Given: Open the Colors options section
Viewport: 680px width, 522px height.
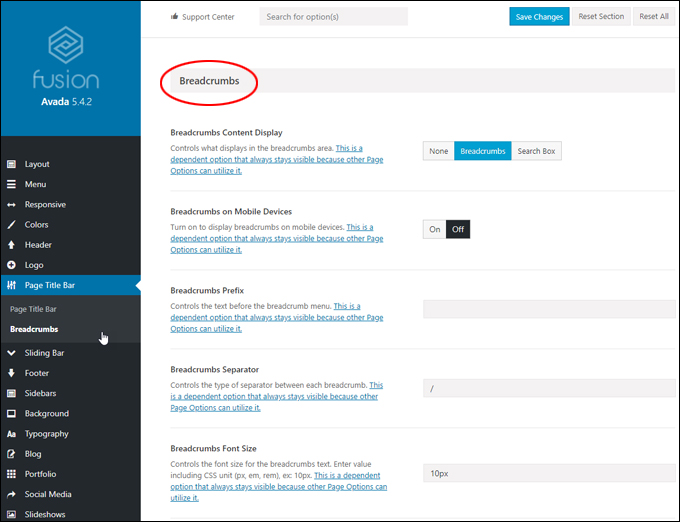Looking at the screenshot, I should click(x=70, y=225).
